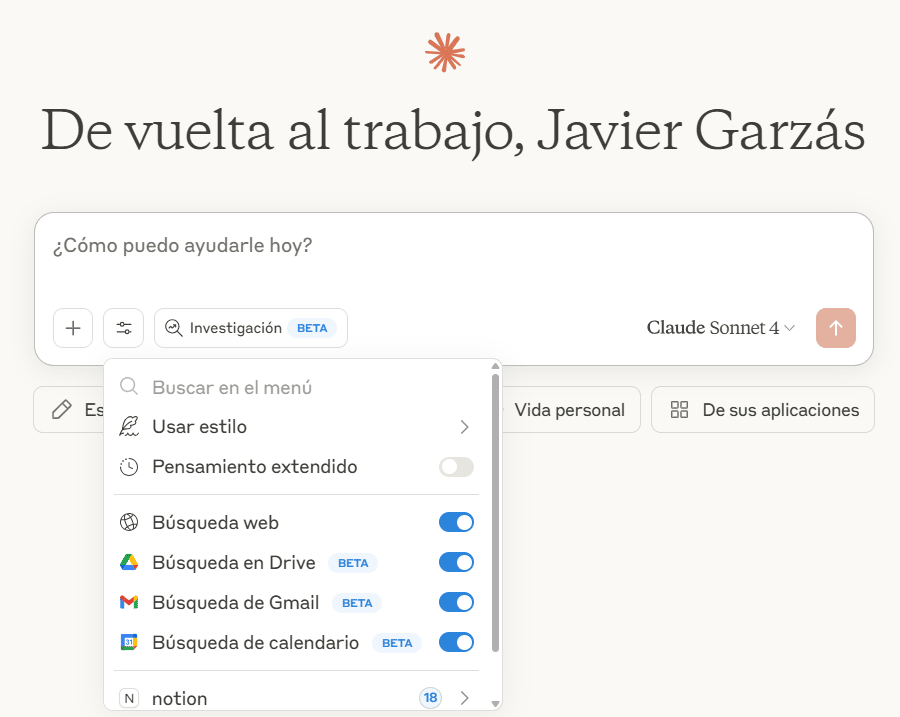The height and width of the screenshot is (717, 900).
Task: Click the Google Calendar icon
Action: (129, 643)
